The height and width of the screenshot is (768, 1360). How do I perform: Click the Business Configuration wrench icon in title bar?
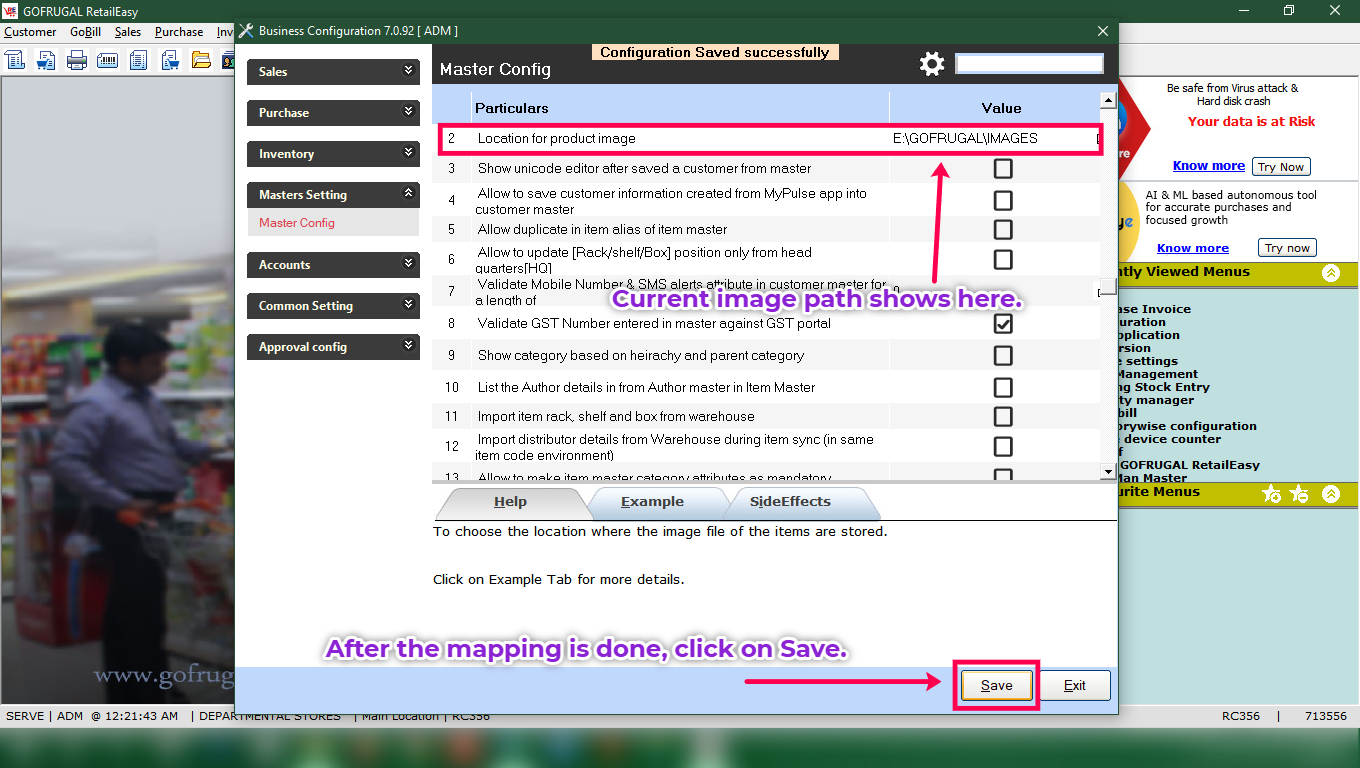(246, 31)
